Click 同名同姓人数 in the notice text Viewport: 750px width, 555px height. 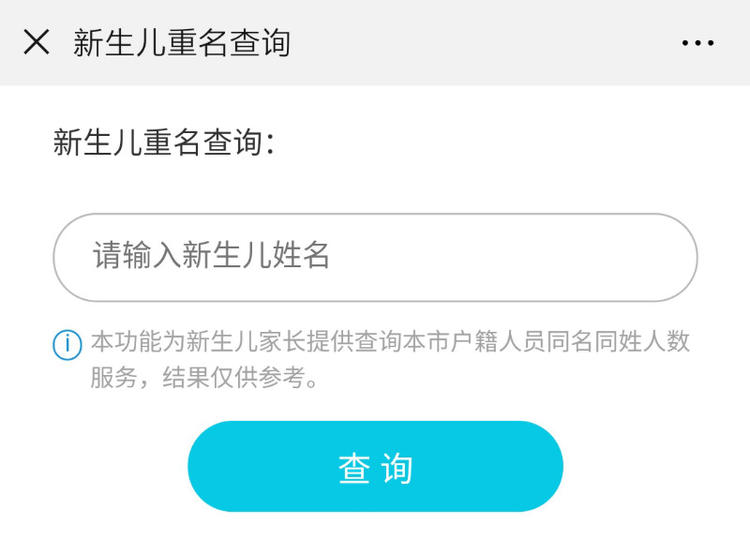(618, 342)
